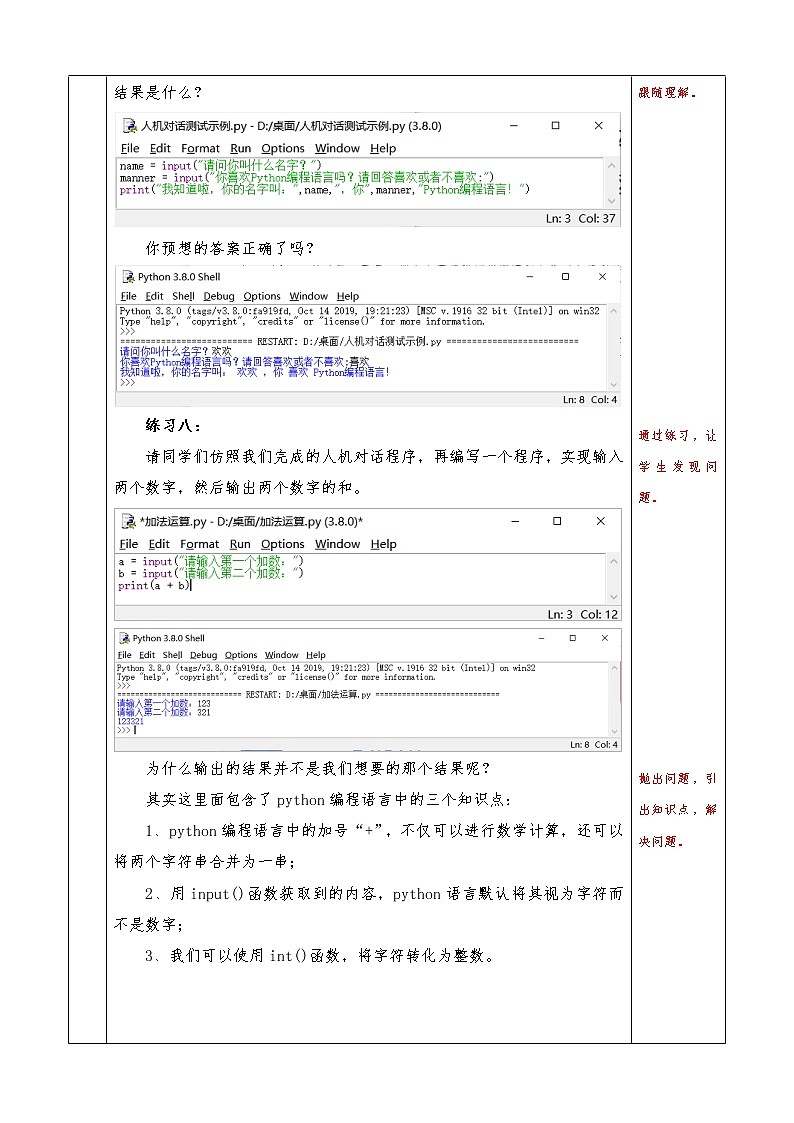
Task: Open Window menu in shell running 人机对话测试示例.py
Action: (309, 296)
